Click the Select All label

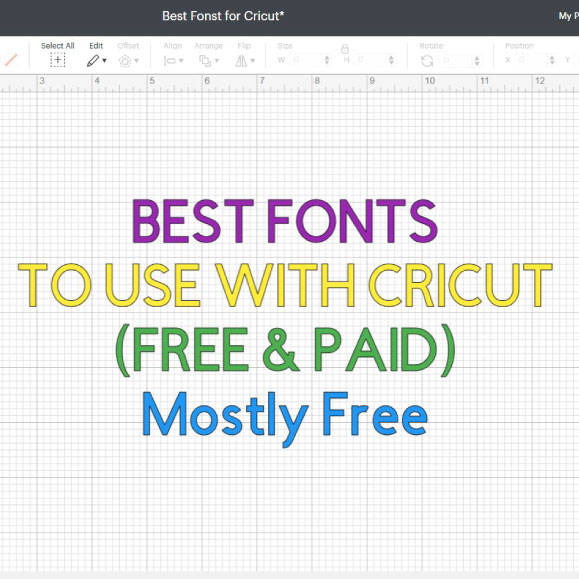58,46
